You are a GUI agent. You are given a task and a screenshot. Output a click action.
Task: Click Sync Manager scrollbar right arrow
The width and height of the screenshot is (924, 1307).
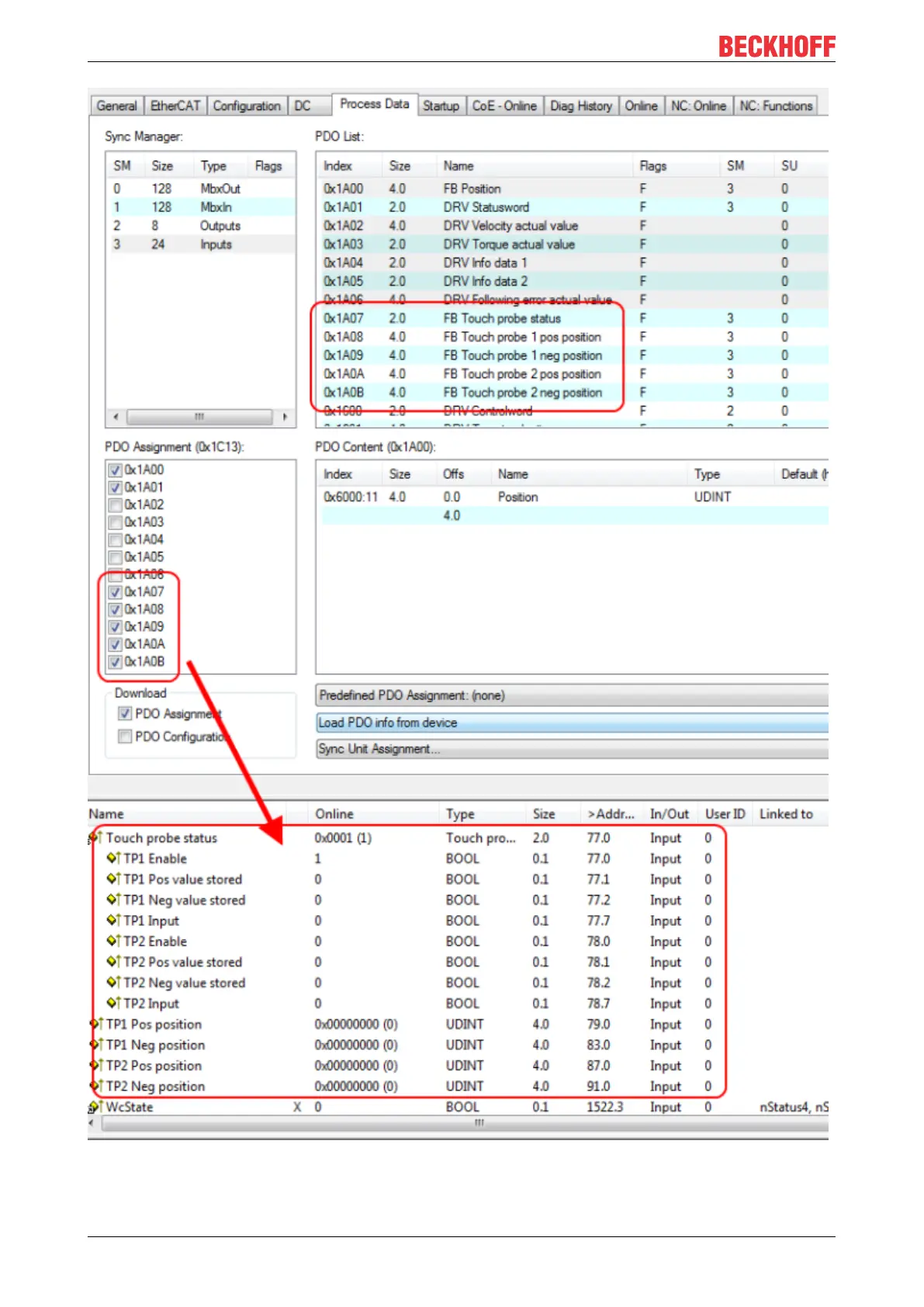pos(285,417)
